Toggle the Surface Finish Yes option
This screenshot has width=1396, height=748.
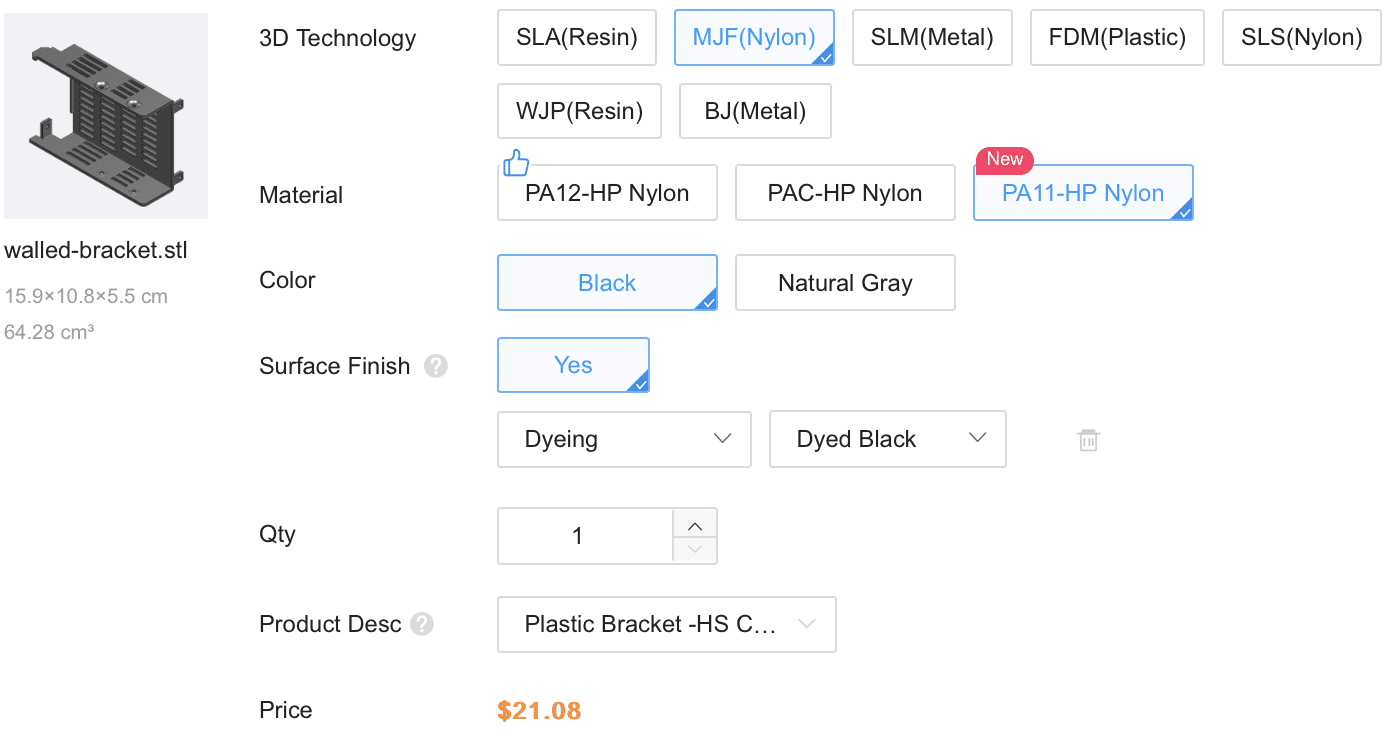pyautogui.click(x=573, y=365)
